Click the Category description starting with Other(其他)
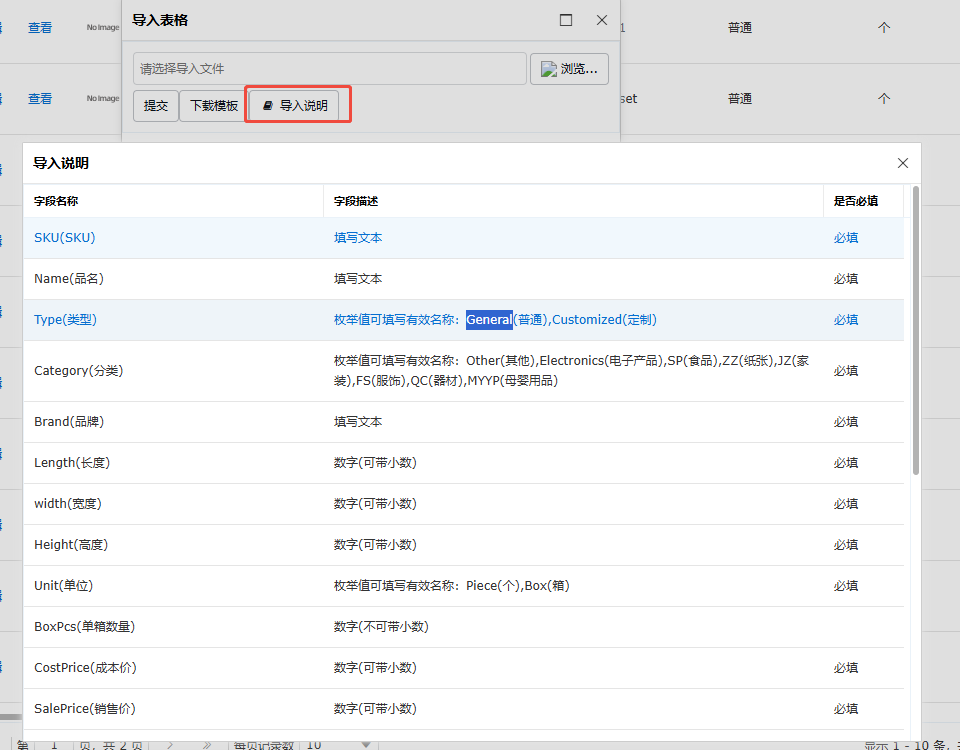The height and width of the screenshot is (750, 960). (x=572, y=370)
